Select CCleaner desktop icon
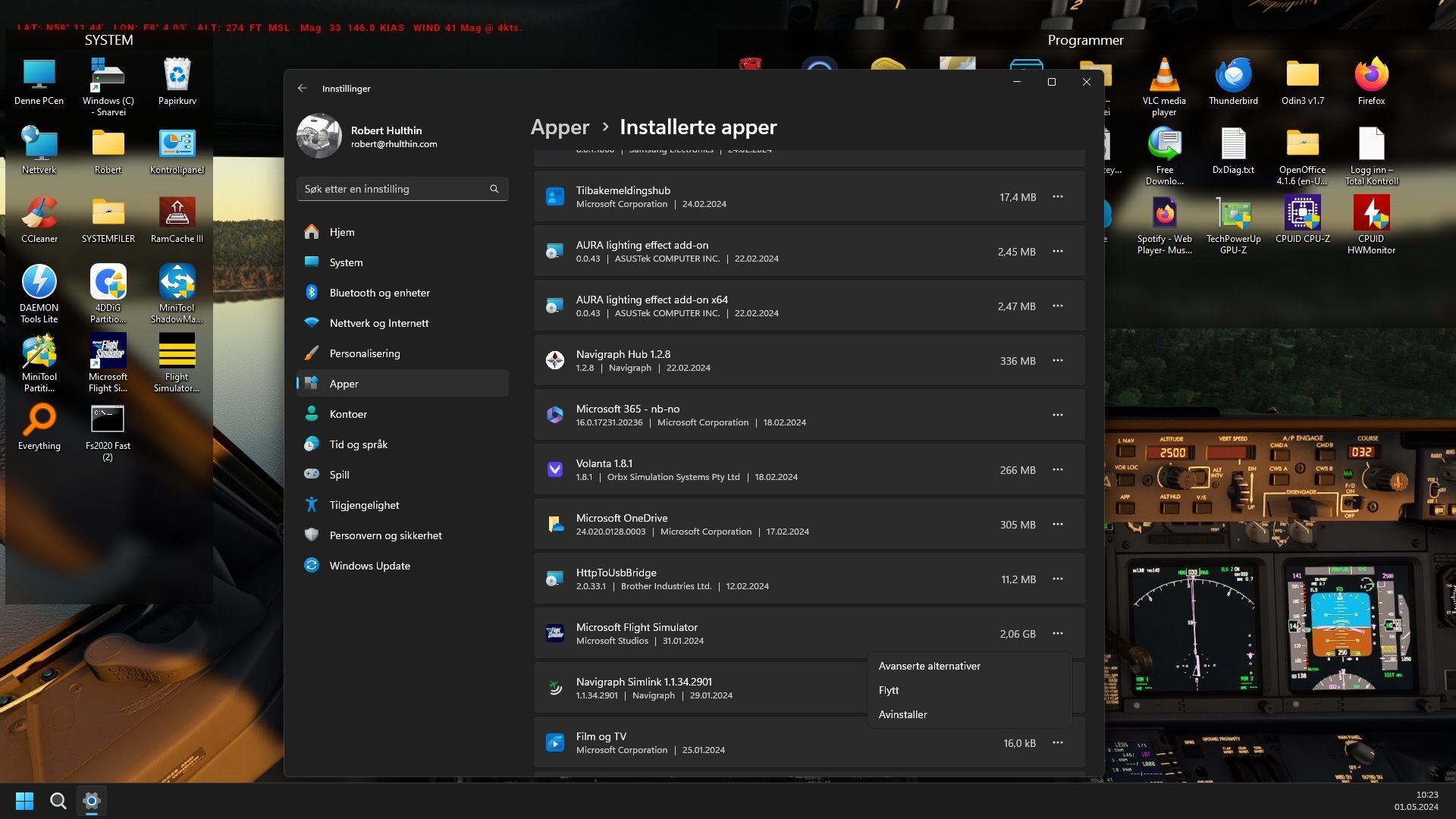The height and width of the screenshot is (819, 1456). [39, 220]
